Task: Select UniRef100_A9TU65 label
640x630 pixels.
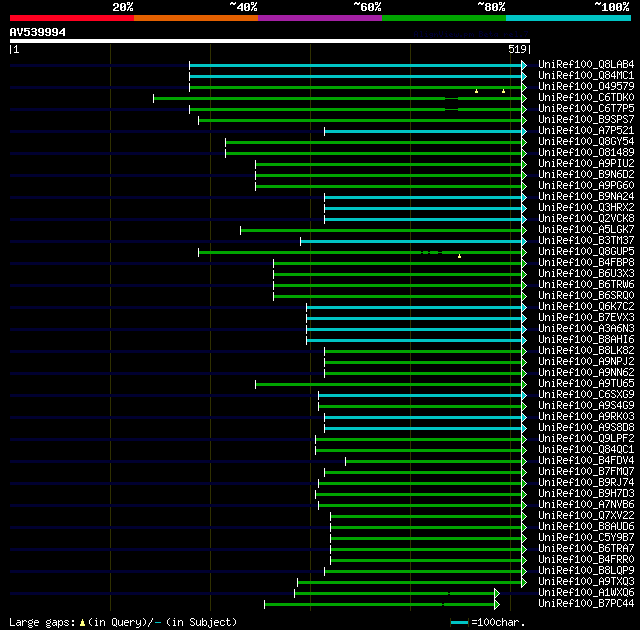Action: click(586, 384)
